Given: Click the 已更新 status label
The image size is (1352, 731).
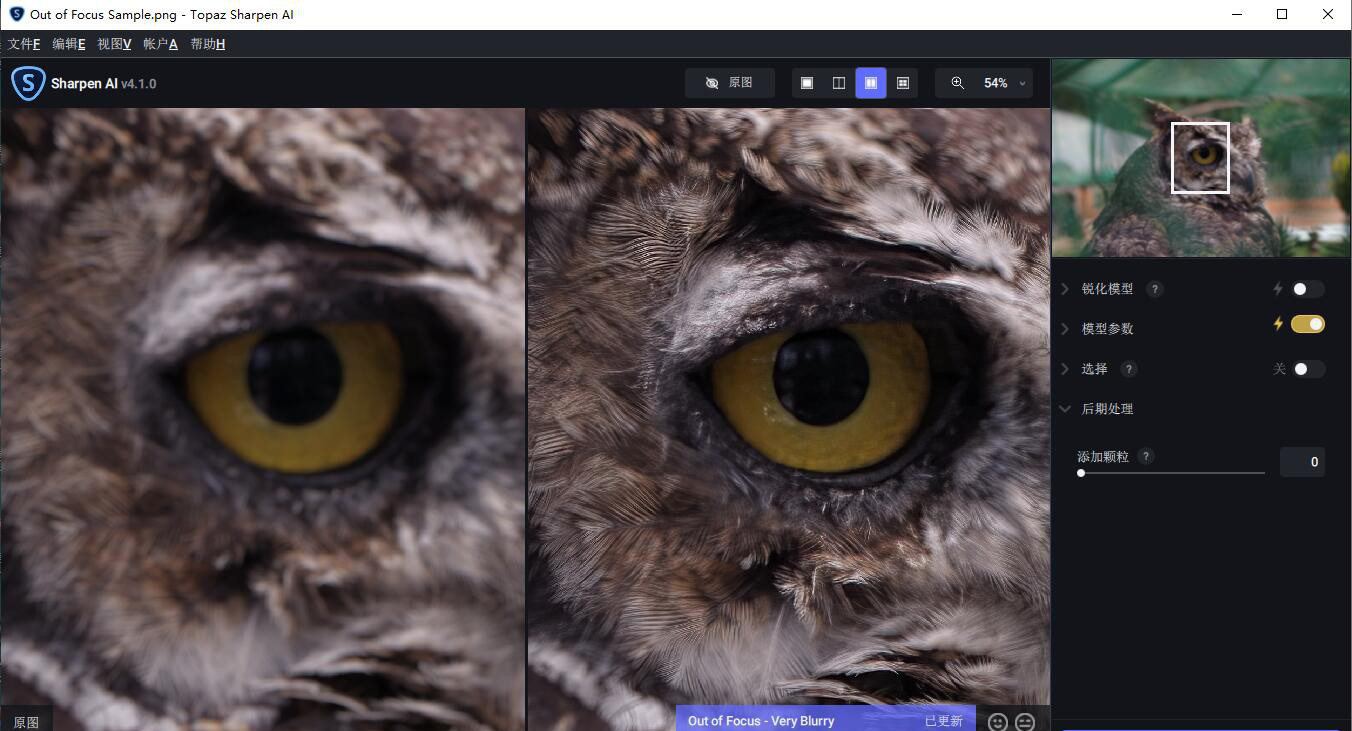Looking at the screenshot, I should [943, 721].
